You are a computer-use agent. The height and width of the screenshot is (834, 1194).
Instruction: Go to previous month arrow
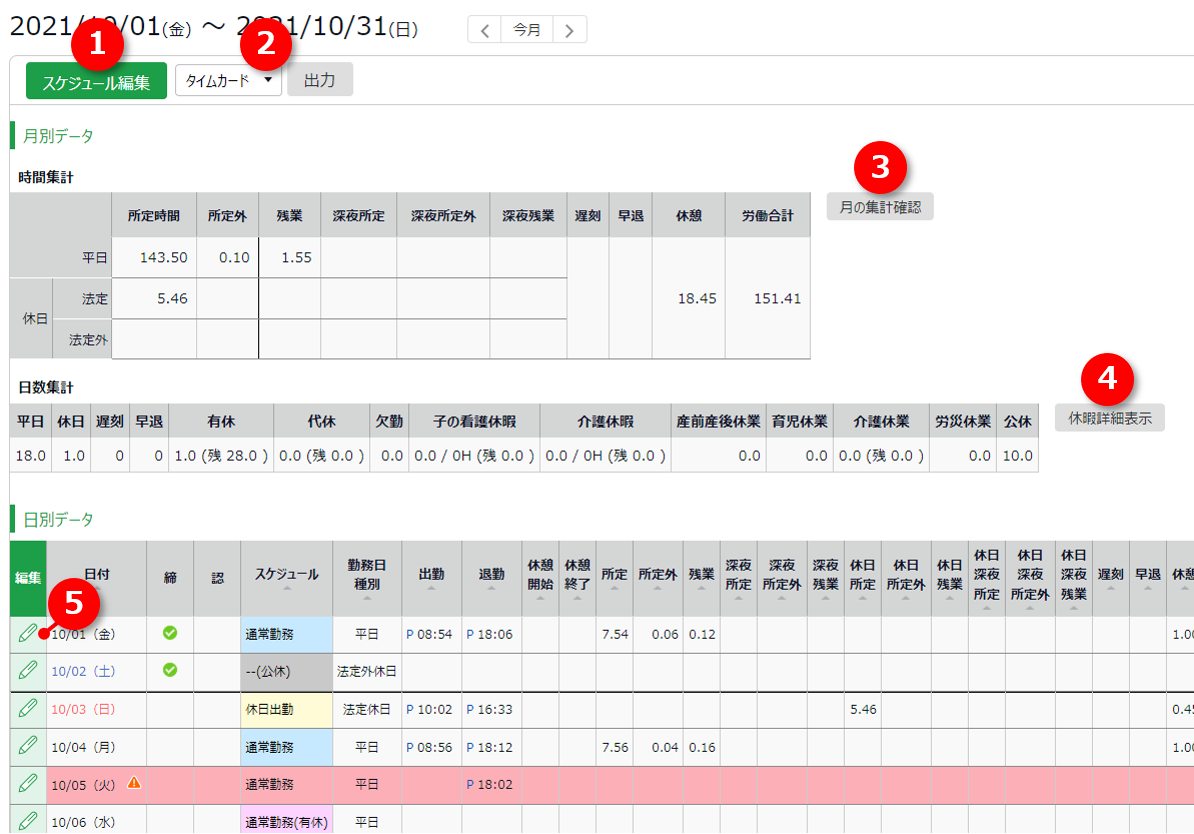(x=485, y=30)
